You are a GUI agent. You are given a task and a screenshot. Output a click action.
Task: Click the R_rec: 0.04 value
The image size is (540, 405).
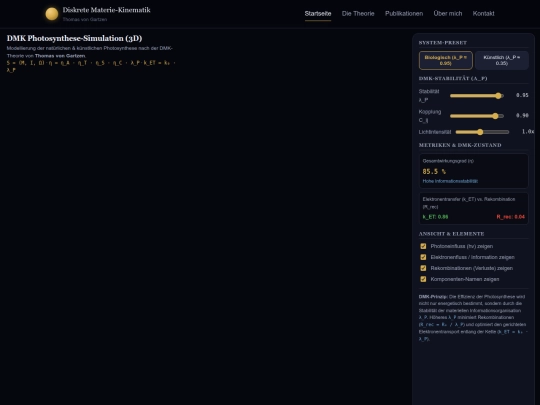click(x=510, y=217)
